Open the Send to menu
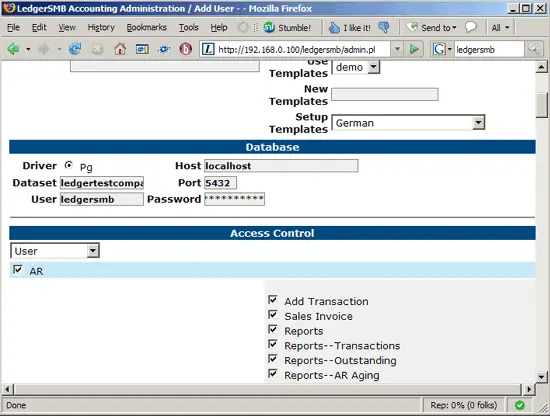The height and width of the screenshot is (416, 550). tap(432, 27)
